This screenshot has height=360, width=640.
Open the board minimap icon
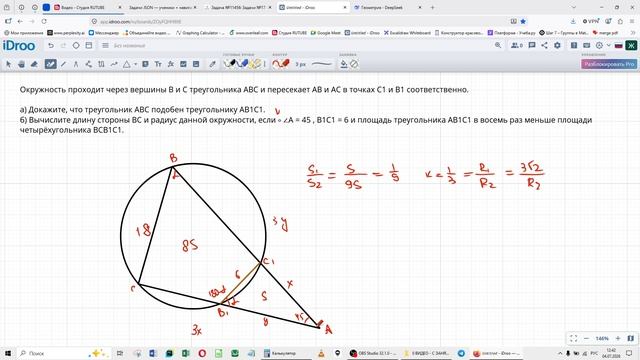631,338
